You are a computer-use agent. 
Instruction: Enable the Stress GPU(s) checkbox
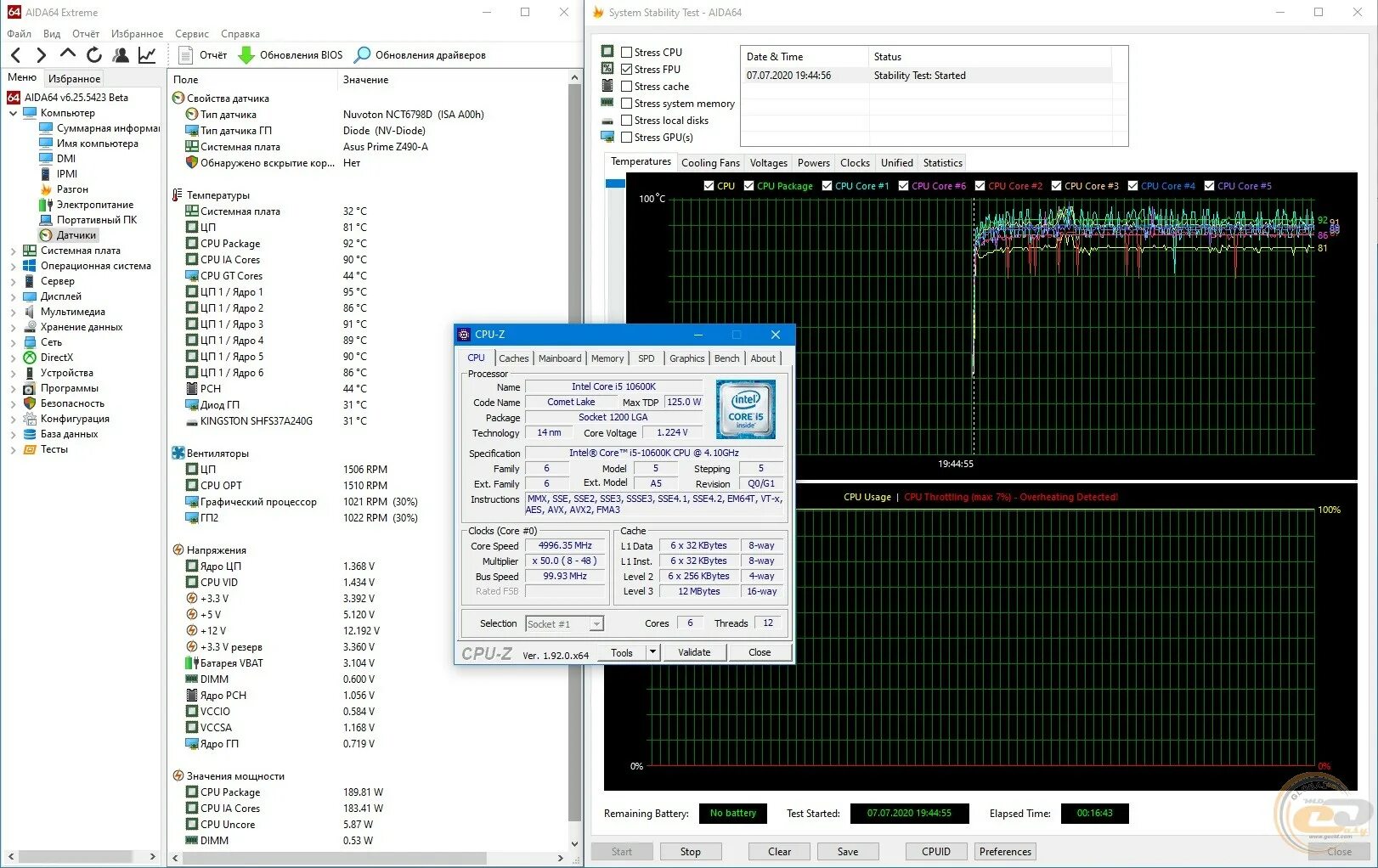pos(626,138)
